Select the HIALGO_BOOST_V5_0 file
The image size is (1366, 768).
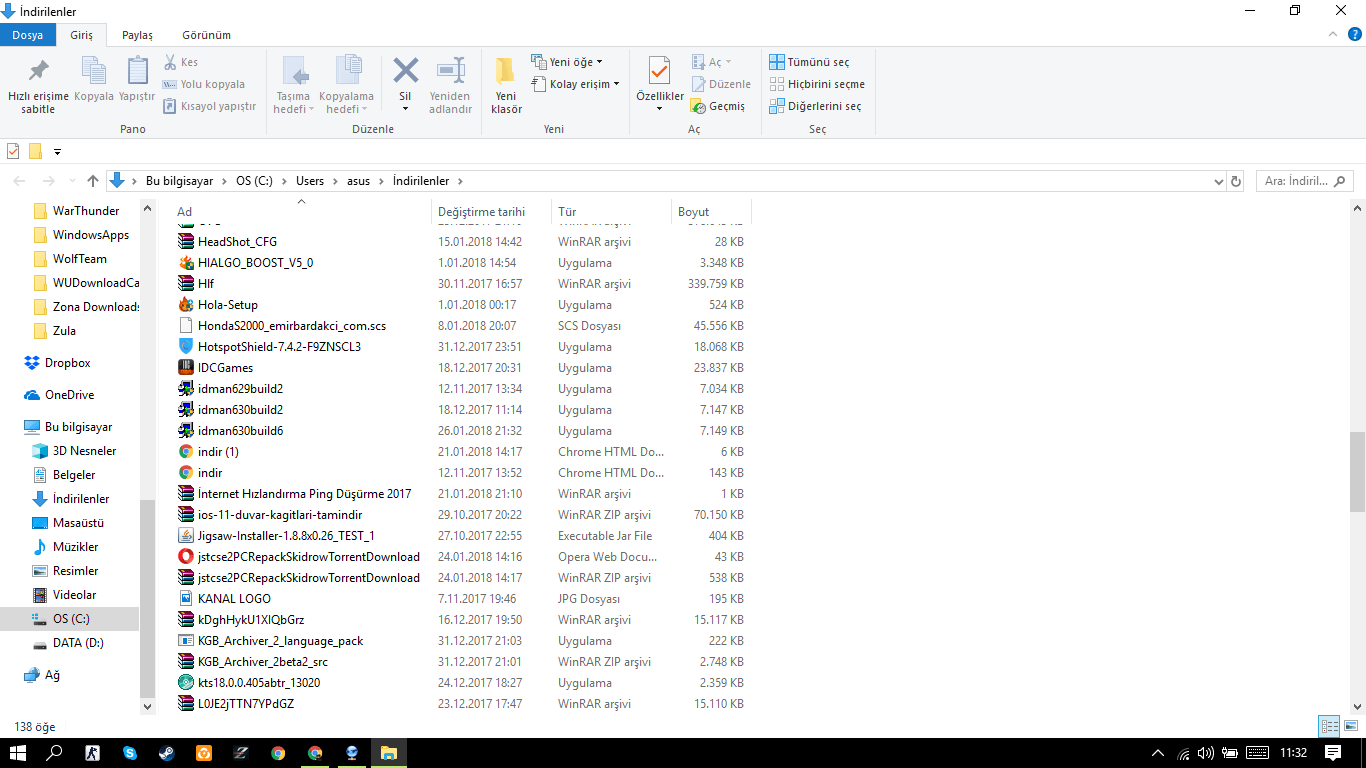click(255, 263)
